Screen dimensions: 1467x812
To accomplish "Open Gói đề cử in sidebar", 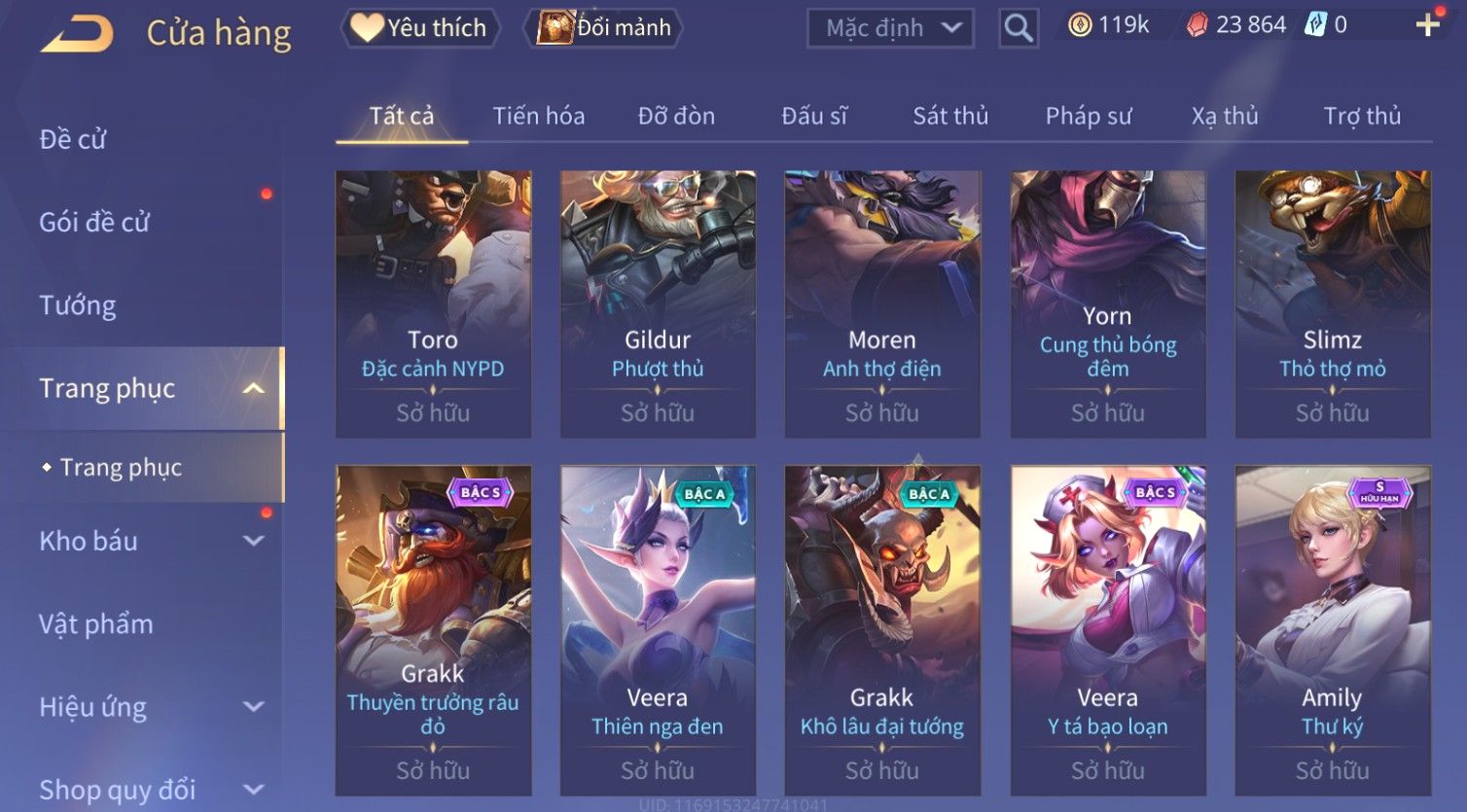I will click(94, 223).
